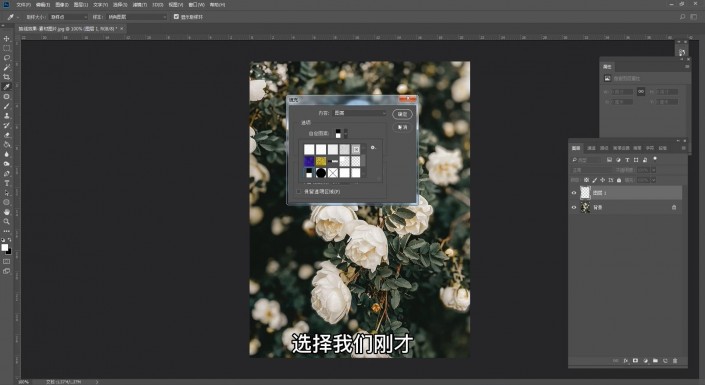Hide the Background layer visibility eye

coord(574,207)
